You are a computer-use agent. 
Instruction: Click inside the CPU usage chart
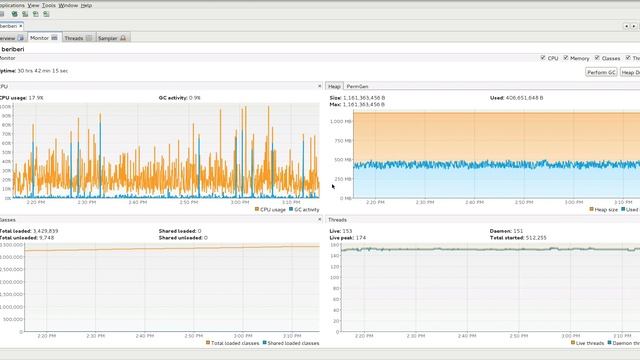coord(166,151)
